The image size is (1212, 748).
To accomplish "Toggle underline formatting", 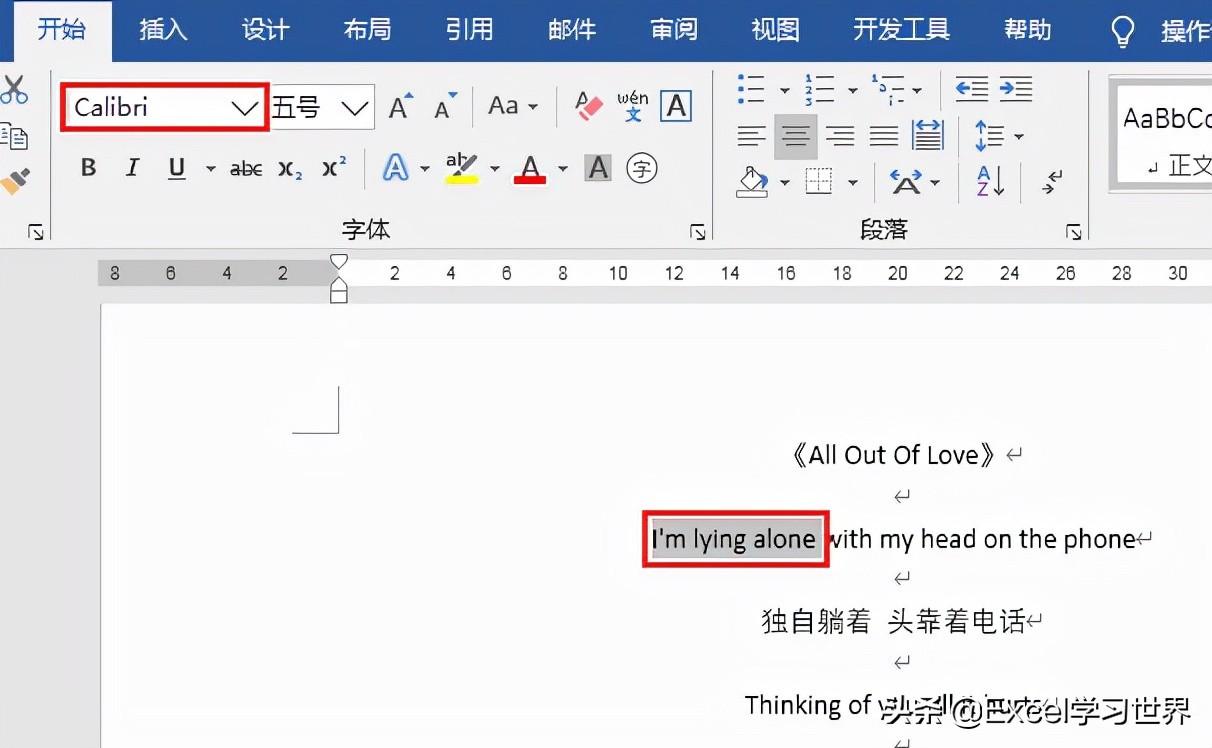I will pos(177,168).
